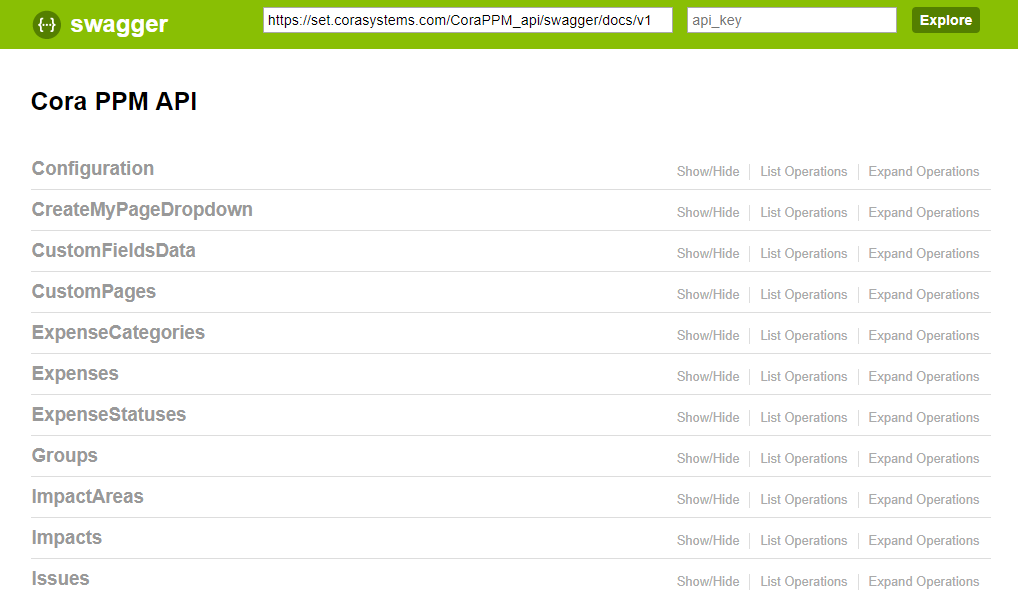This screenshot has height=599, width=1018.
Task: Expand Operations for CreateMyPageDropdown
Action: pos(924,212)
